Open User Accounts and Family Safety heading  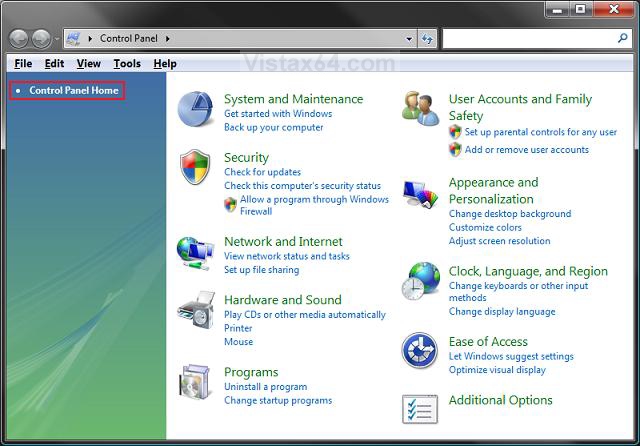point(520,107)
